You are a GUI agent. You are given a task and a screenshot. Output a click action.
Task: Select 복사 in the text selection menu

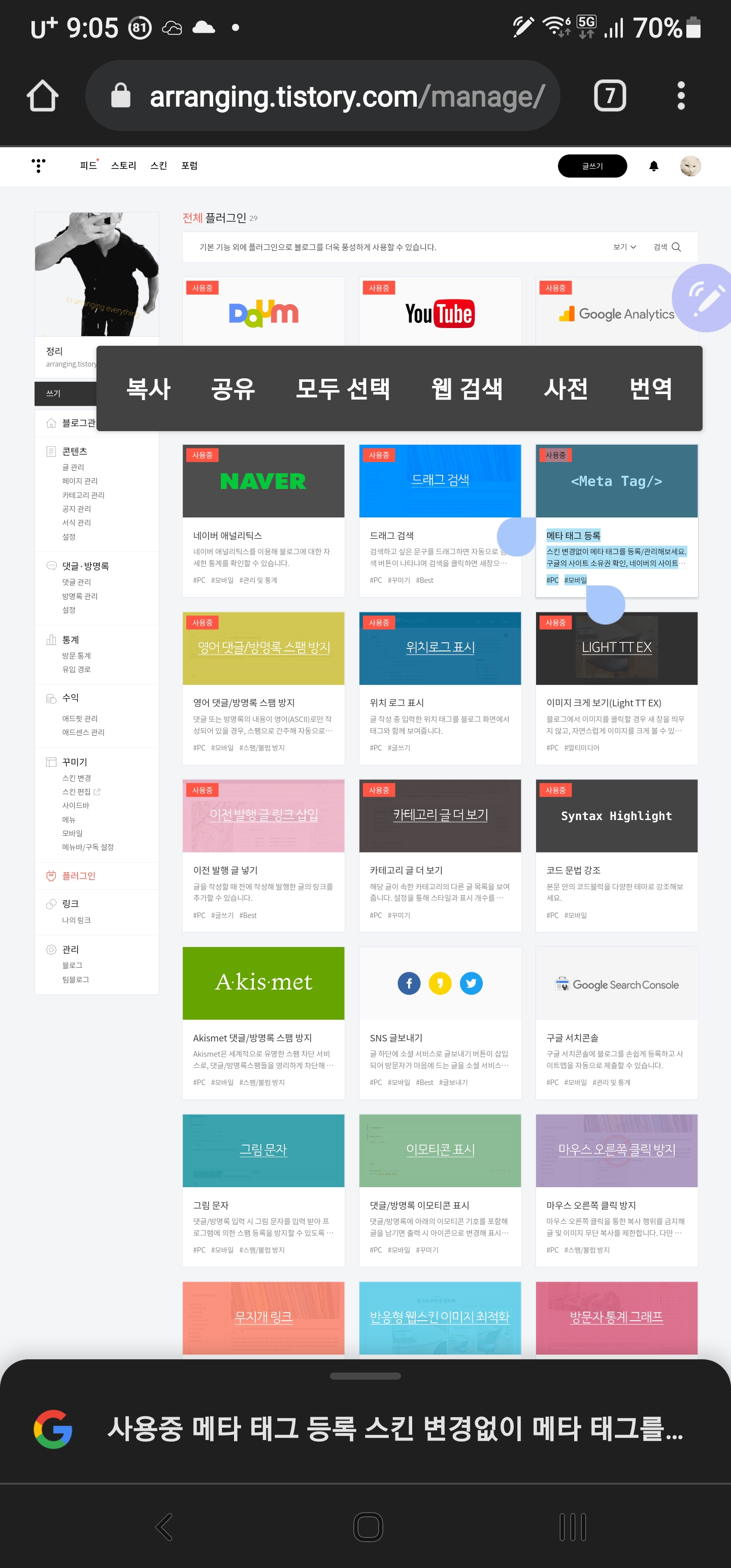148,388
